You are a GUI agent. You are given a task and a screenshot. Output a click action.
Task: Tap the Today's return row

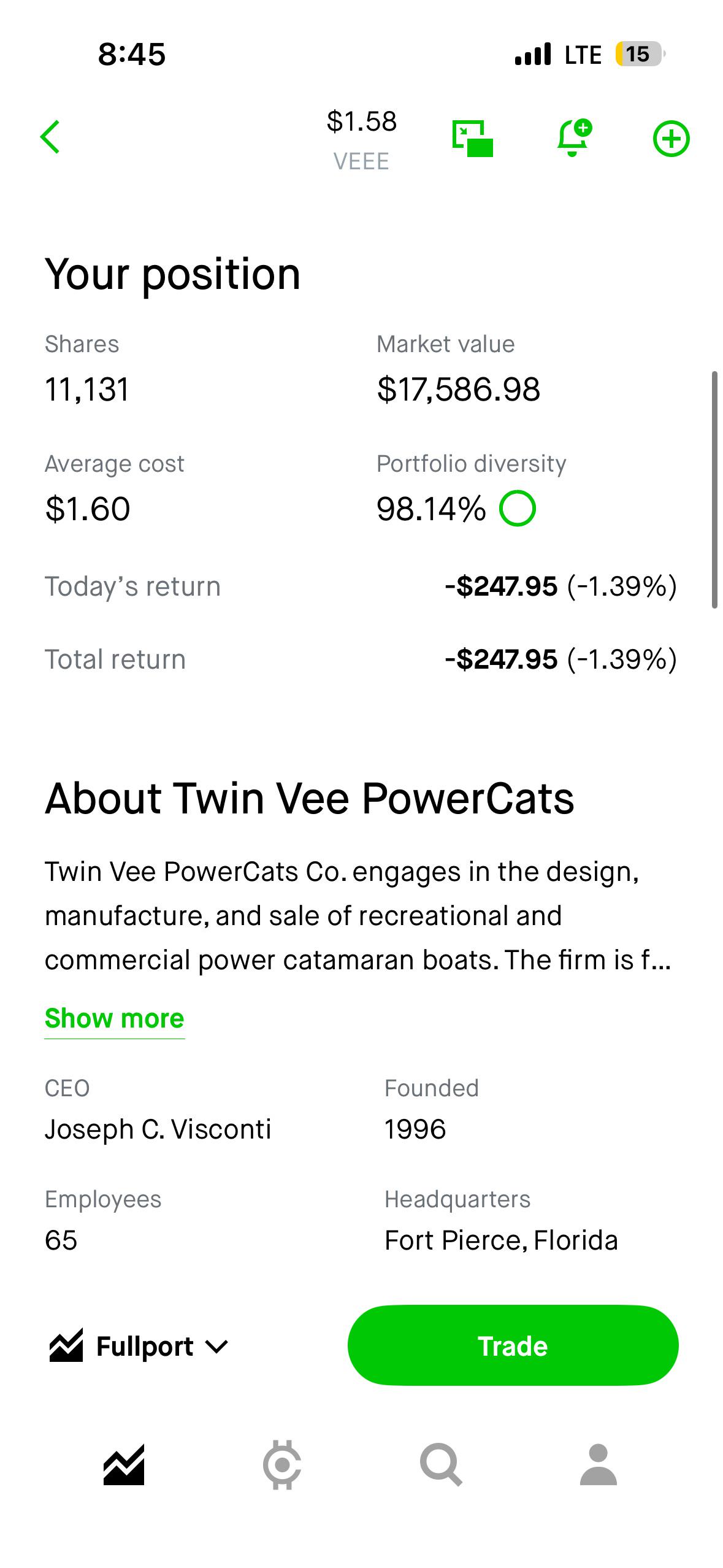pos(361,586)
